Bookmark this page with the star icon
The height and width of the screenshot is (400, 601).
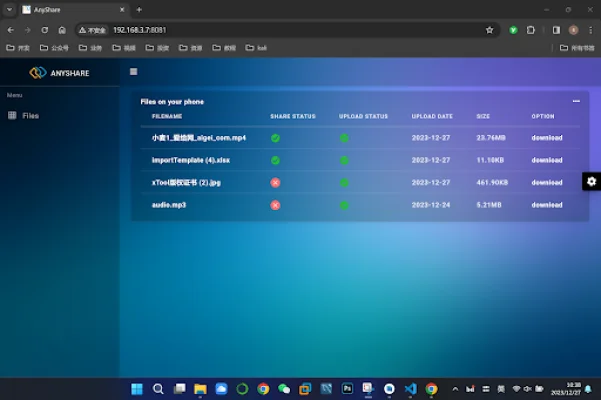coord(489,30)
